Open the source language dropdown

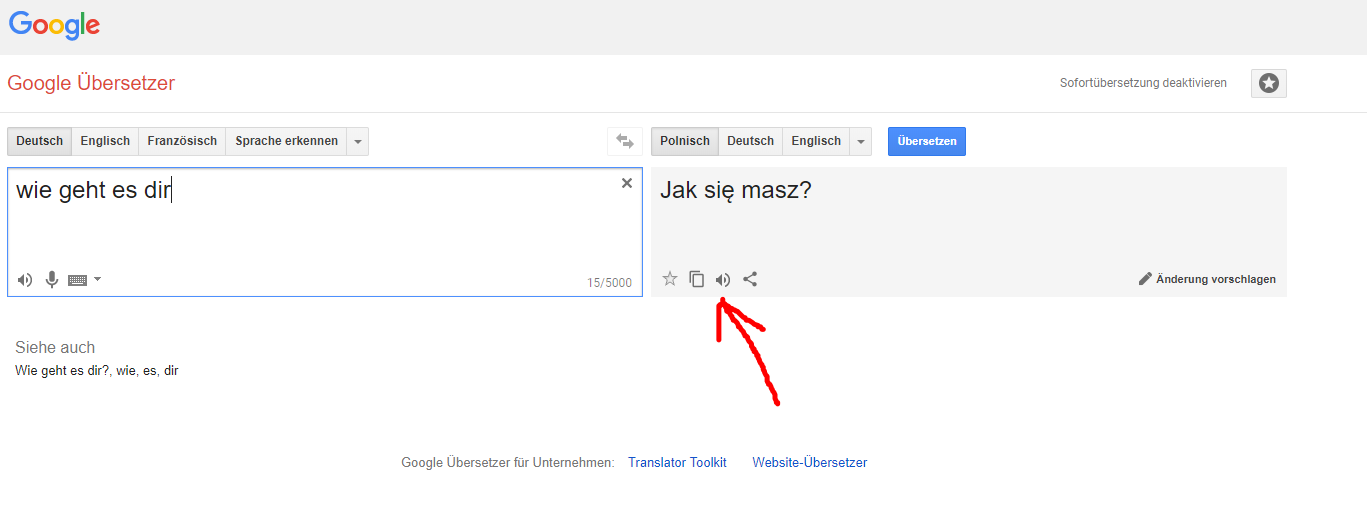tap(358, 141)
